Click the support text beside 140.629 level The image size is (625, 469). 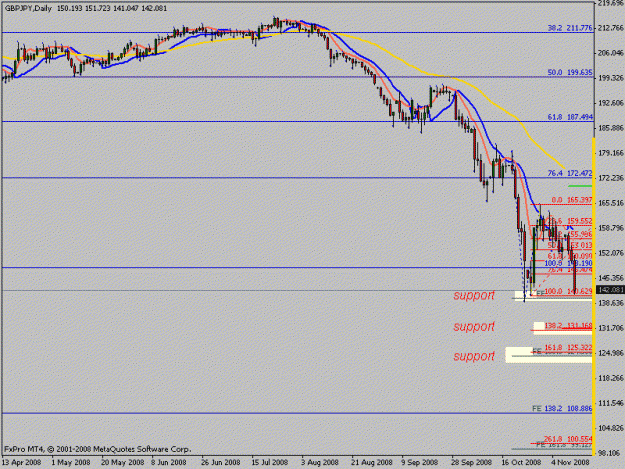click(x=474, y=295)
